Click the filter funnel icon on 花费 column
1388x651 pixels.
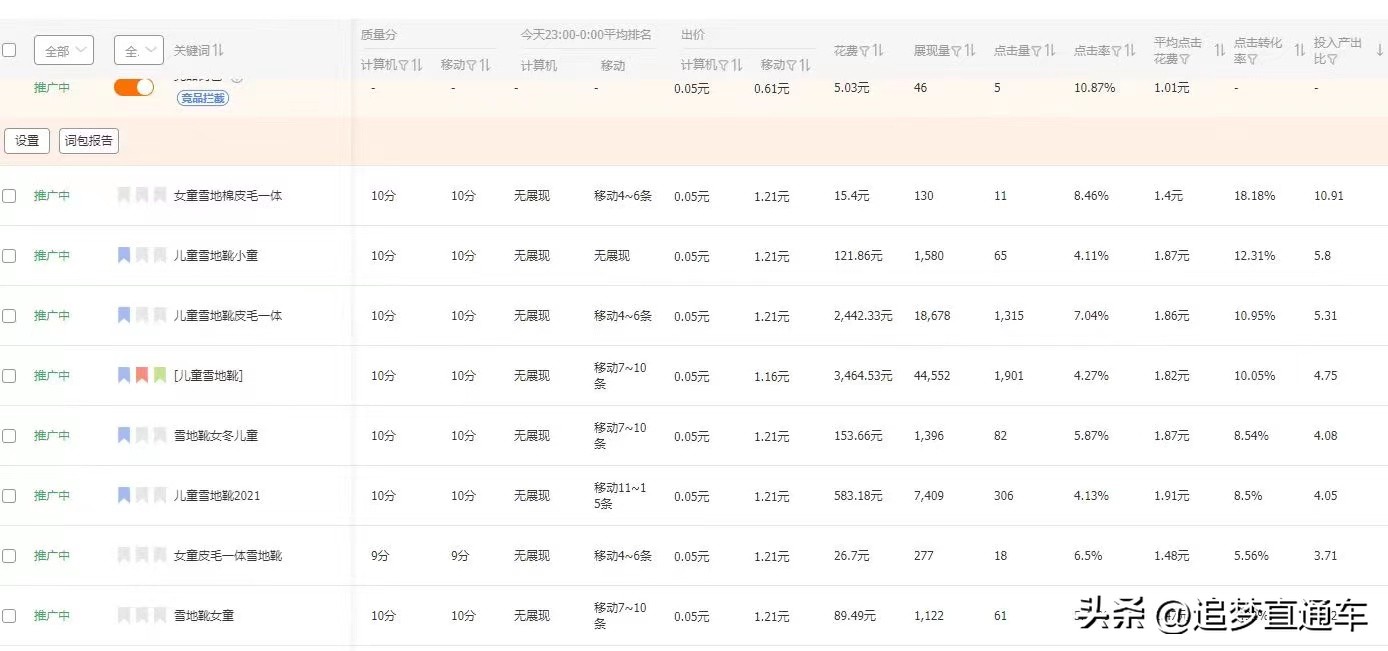point(864,48)
